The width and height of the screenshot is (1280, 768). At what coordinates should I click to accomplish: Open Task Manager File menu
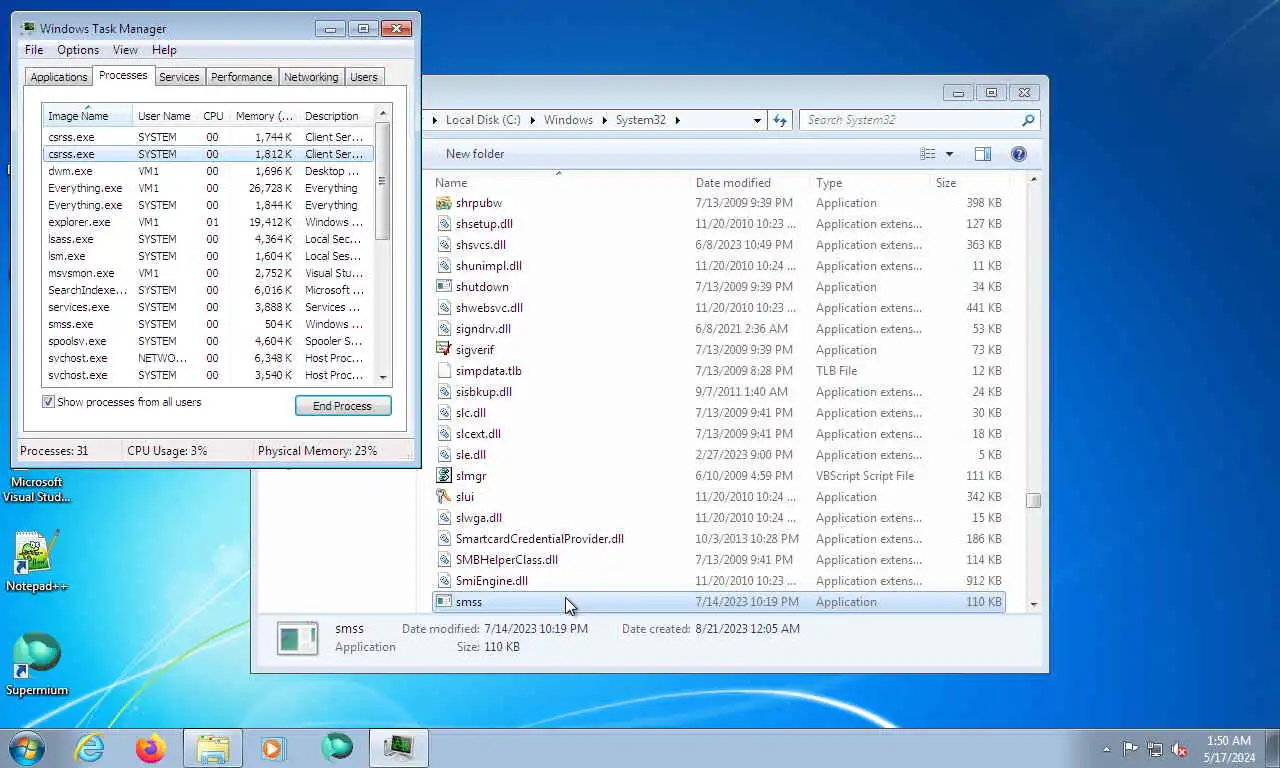[x=34, y=50]
